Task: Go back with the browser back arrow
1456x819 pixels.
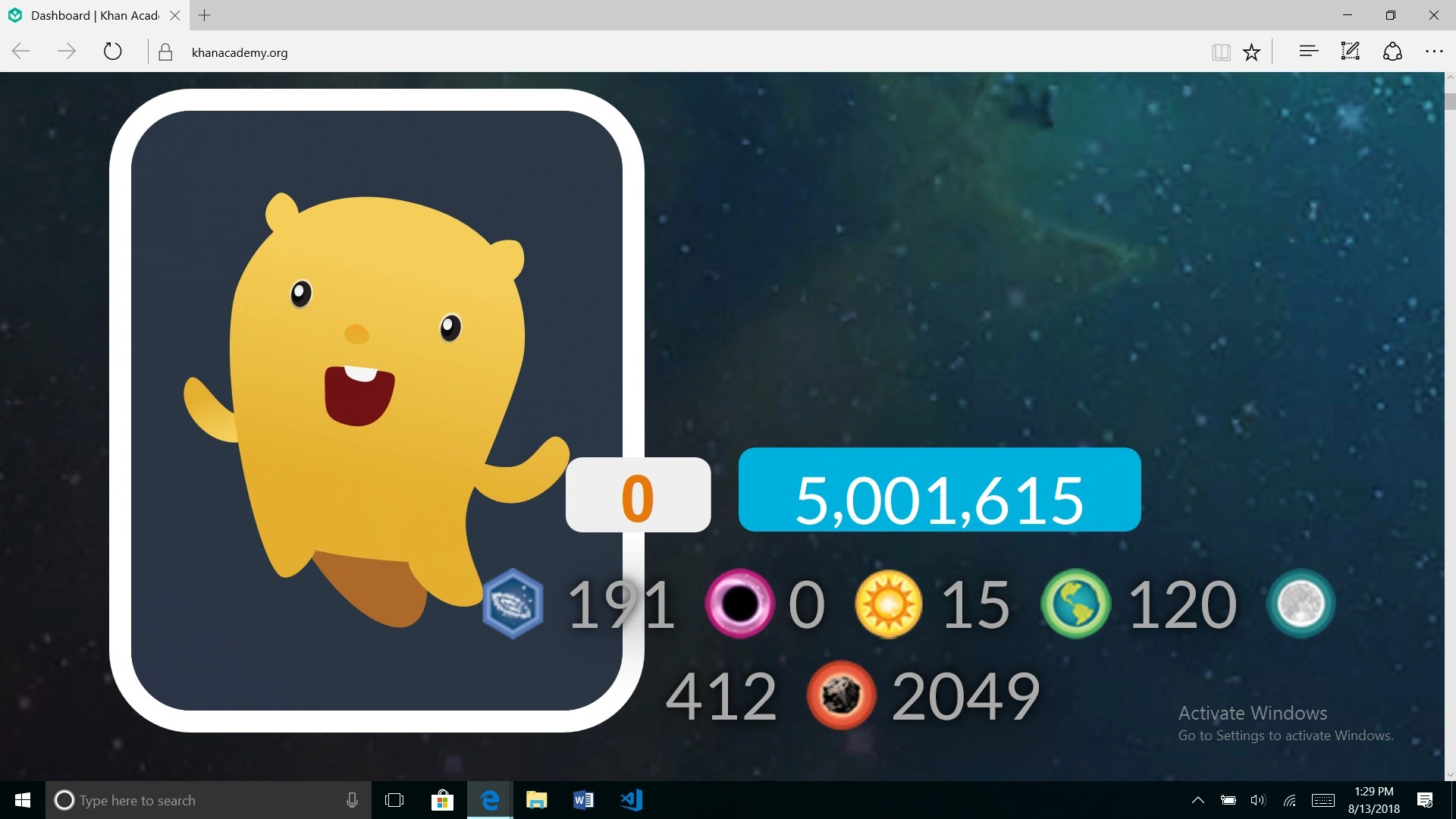Action: coord(21,52)
